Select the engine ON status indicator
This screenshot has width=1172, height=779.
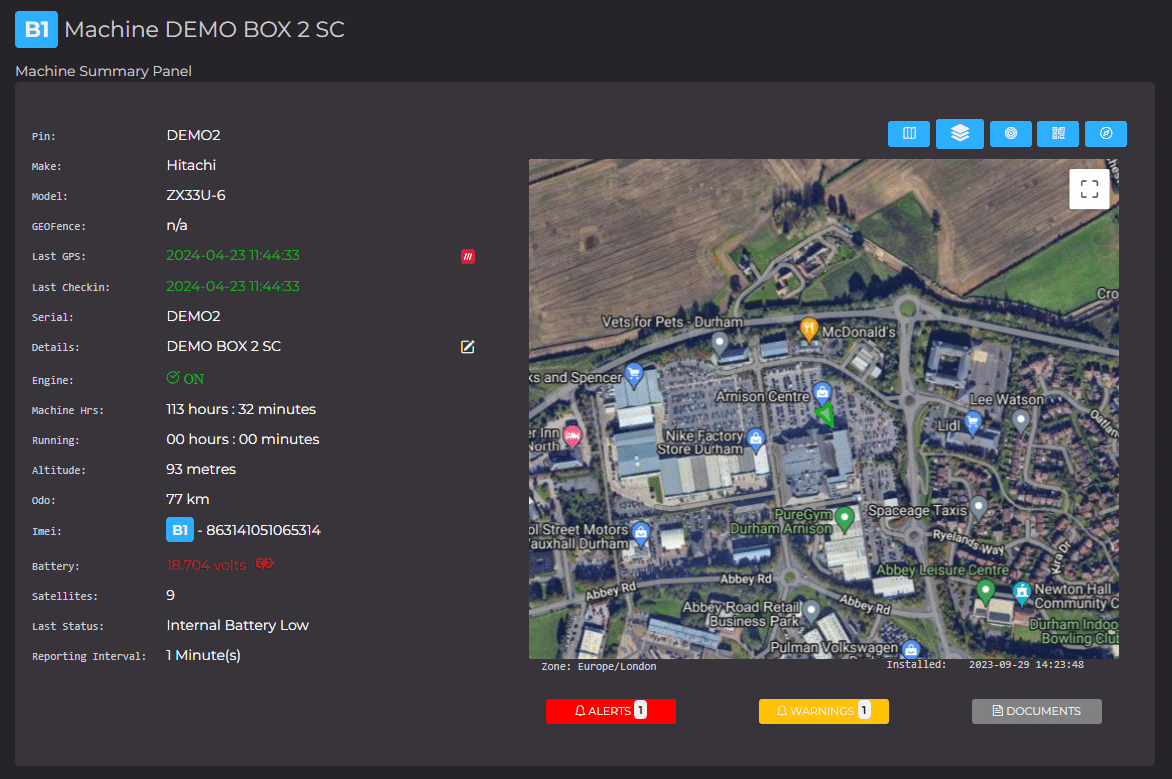coord(185,379)
